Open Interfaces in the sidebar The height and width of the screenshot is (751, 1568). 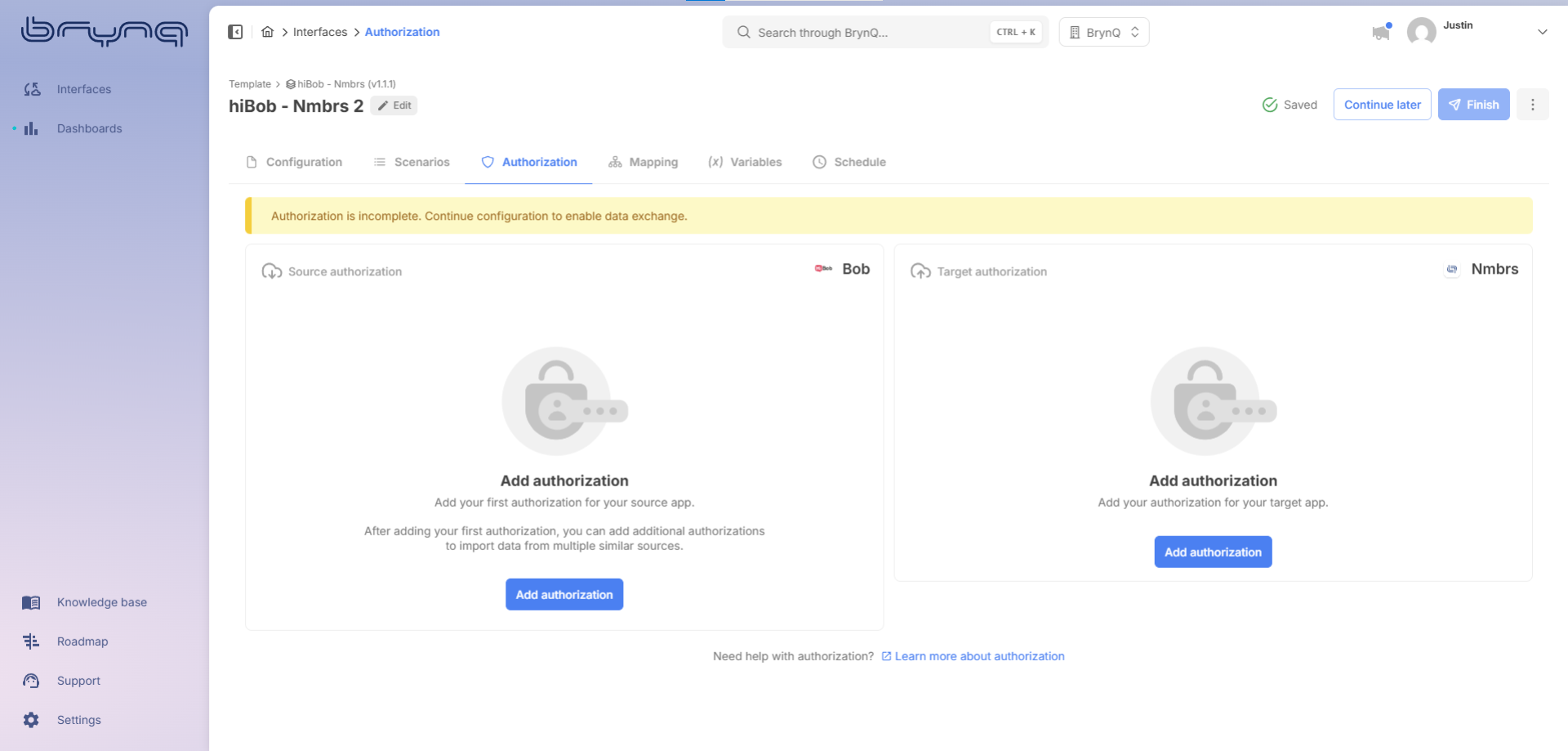[x=84, y=89]
